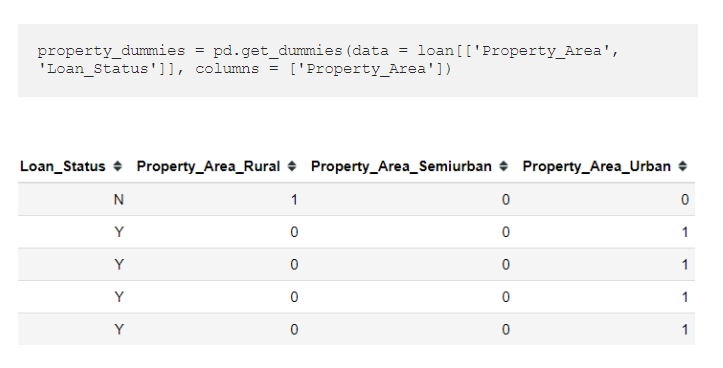This screenshot has width=723, height=368.
Task: Click the Loan_Status column header
Action: click(63, 166)
